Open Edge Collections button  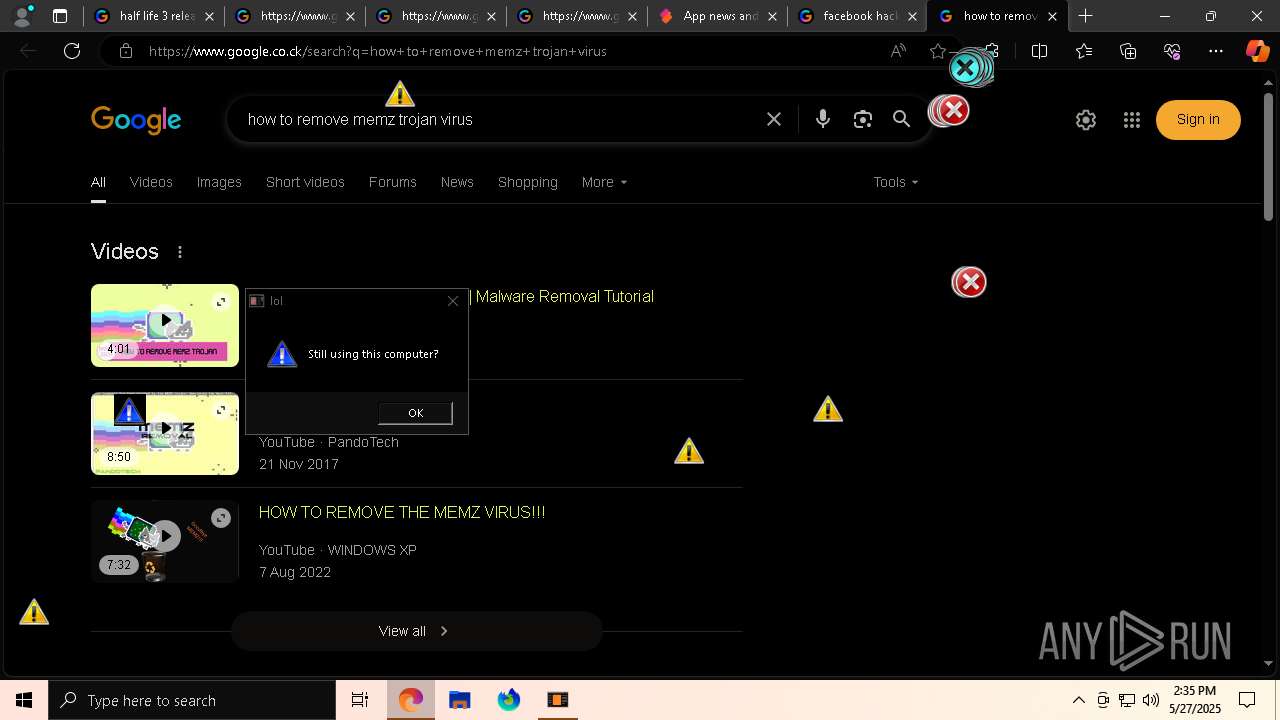pos(1128,51)
